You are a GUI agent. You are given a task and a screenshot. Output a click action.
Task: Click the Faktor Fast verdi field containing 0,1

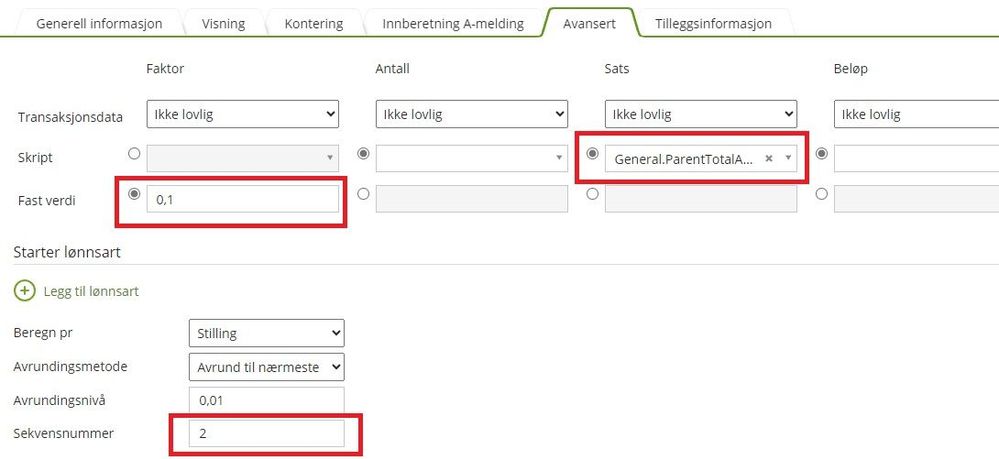point(243,199)
